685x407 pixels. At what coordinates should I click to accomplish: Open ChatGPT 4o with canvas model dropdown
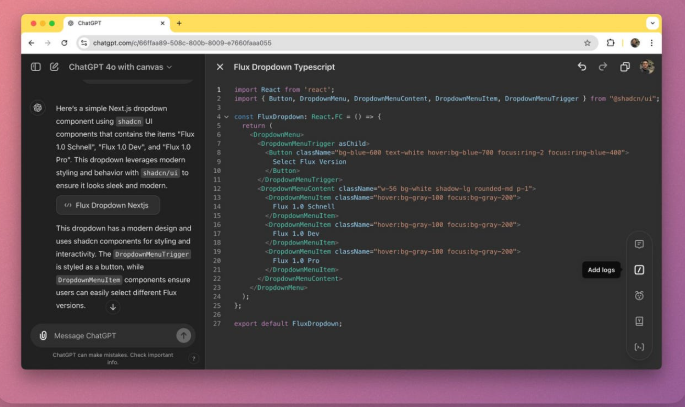coord(120,67)
